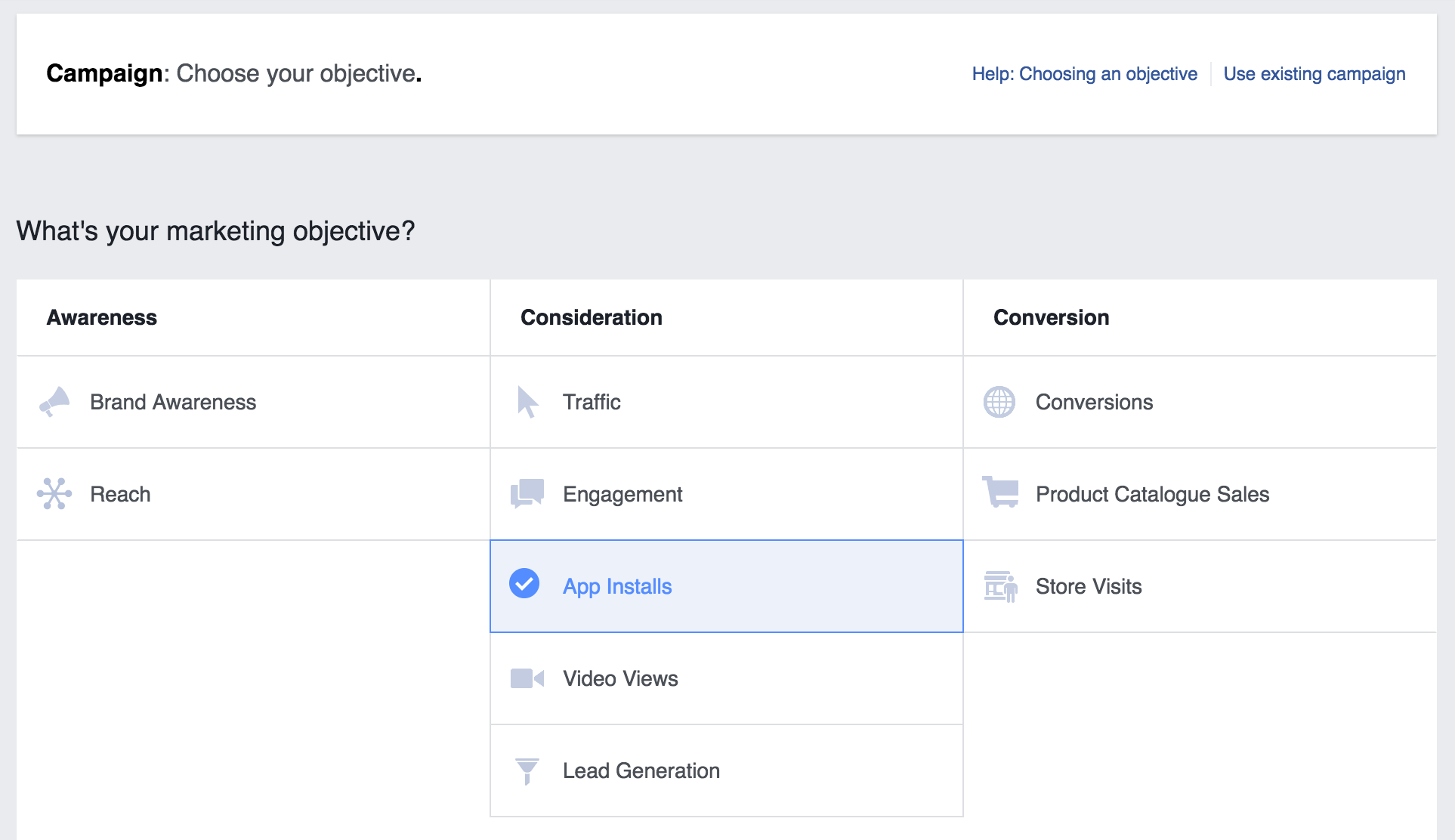Click the Product Catalogue Sales cart icon

coord(1000,492)
